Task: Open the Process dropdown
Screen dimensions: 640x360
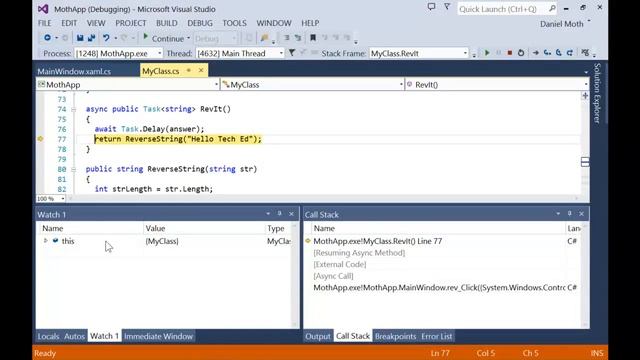Action: (159, 53)
